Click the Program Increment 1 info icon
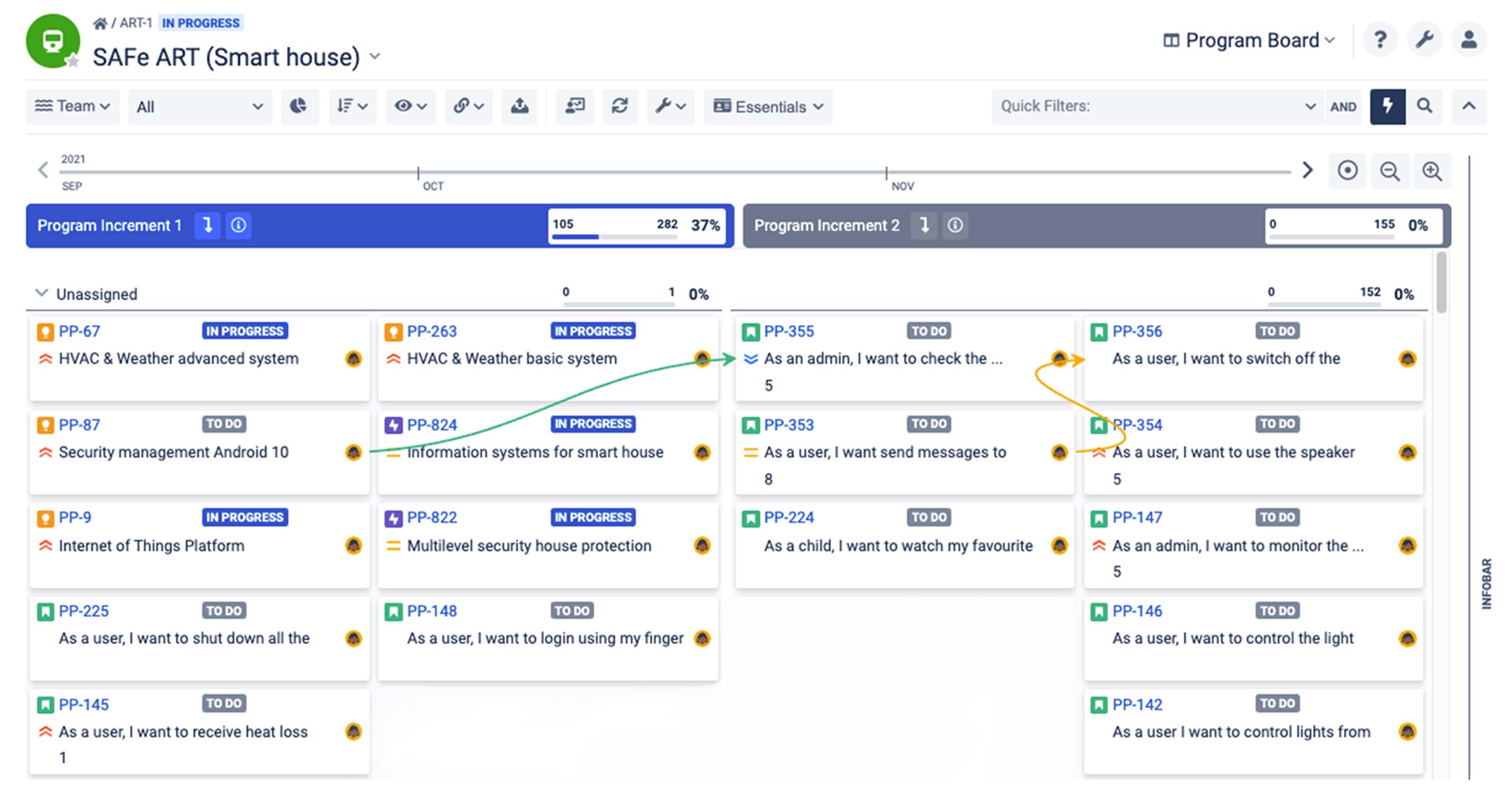The image size is (1512, 791). pyautogui.click(x=238, y=225)
